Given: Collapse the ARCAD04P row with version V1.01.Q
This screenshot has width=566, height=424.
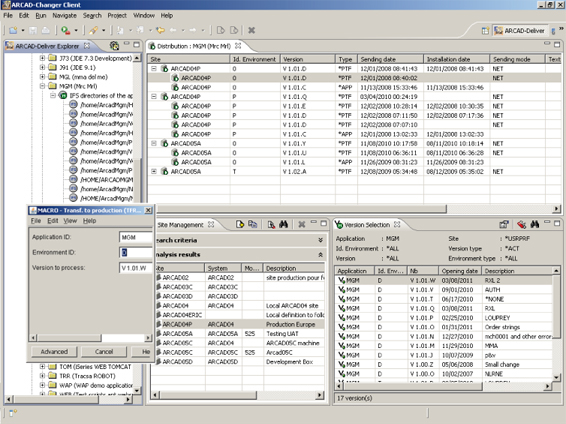Looking at the screenshot, I should click(x=154, y=97).
